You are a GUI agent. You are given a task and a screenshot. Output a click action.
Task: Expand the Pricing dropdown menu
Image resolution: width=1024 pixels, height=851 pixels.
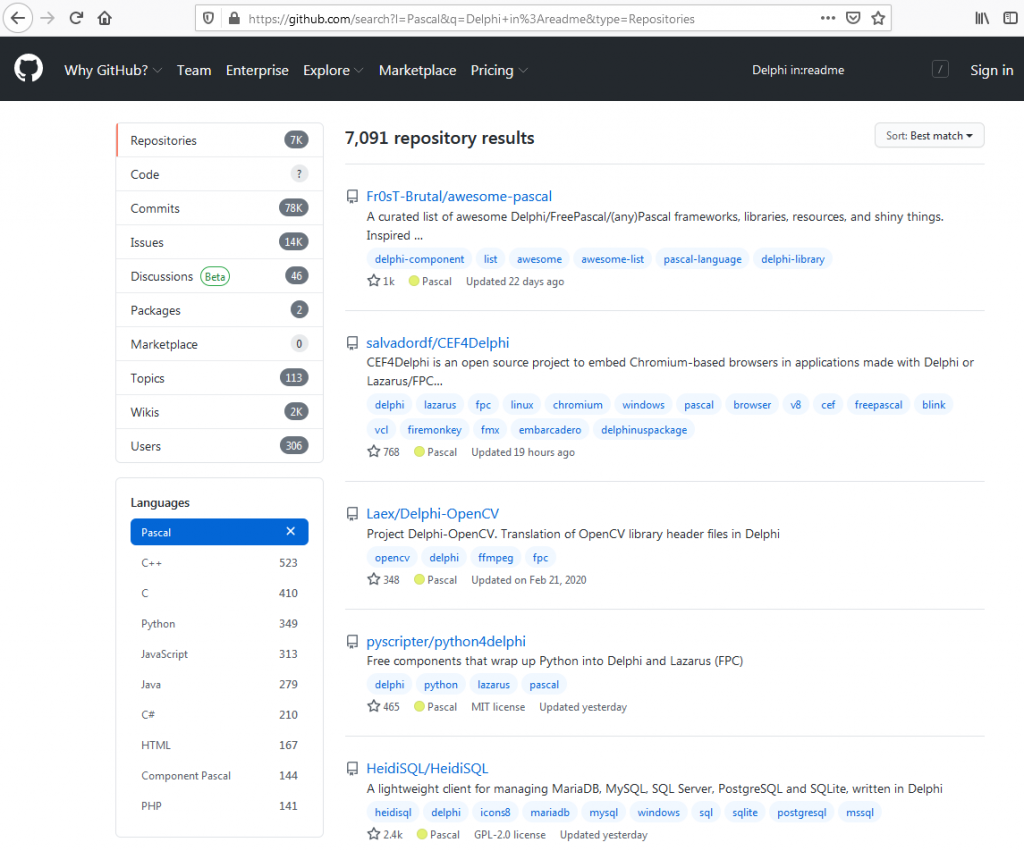pyautogui.click(x=499, y=70)
